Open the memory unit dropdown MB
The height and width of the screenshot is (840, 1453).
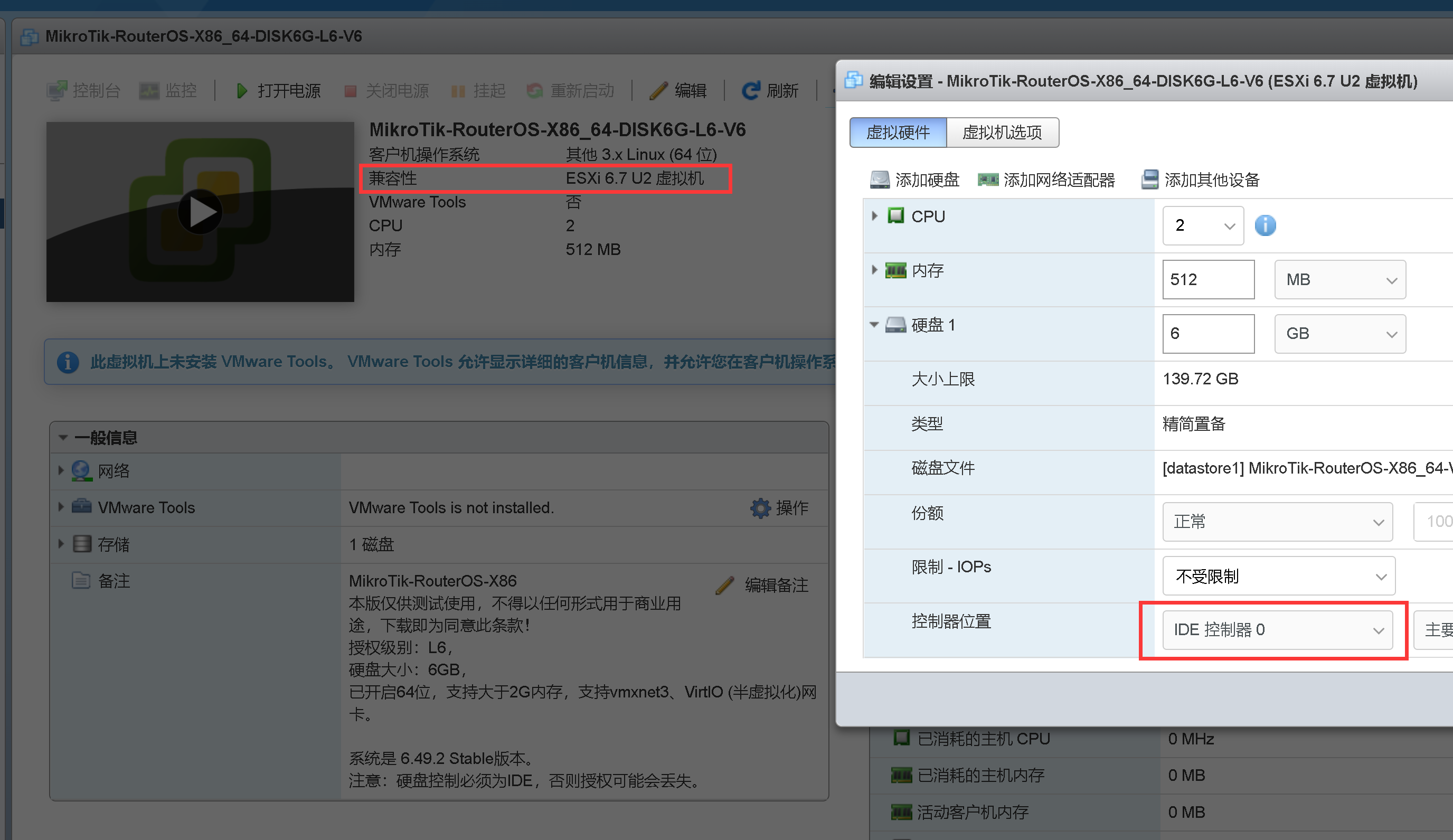point(1340,280)
